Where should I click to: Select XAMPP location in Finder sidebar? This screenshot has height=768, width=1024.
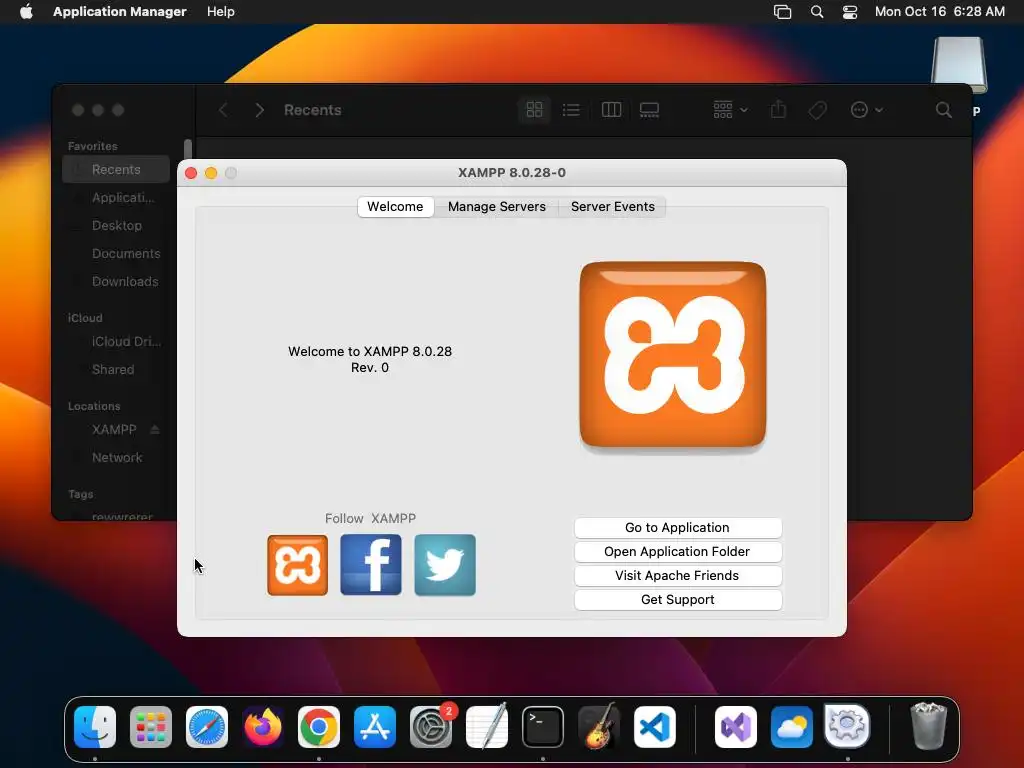click(114, 430)
